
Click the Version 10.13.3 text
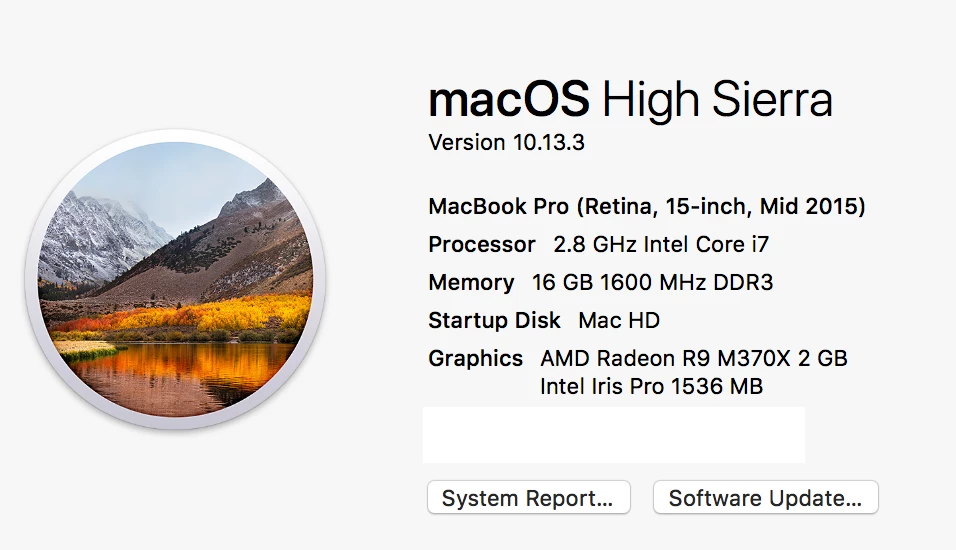(x=506, y=143)
